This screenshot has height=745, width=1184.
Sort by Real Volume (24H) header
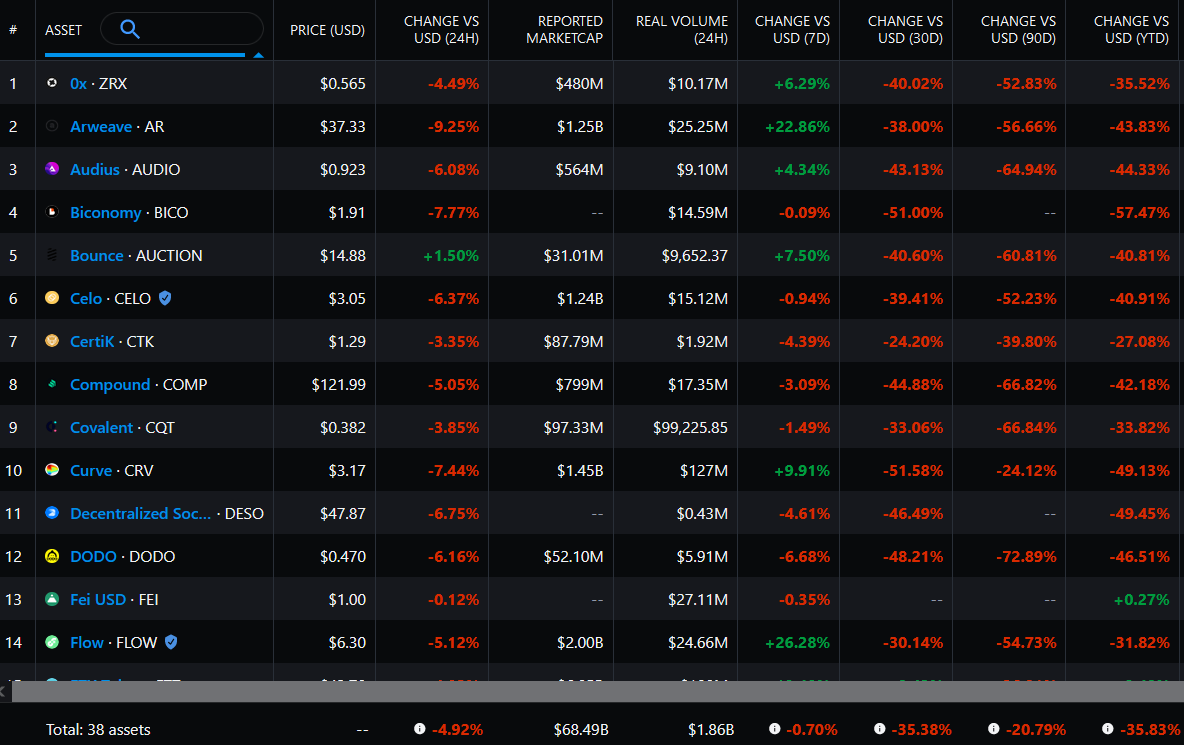pos(681,29)
